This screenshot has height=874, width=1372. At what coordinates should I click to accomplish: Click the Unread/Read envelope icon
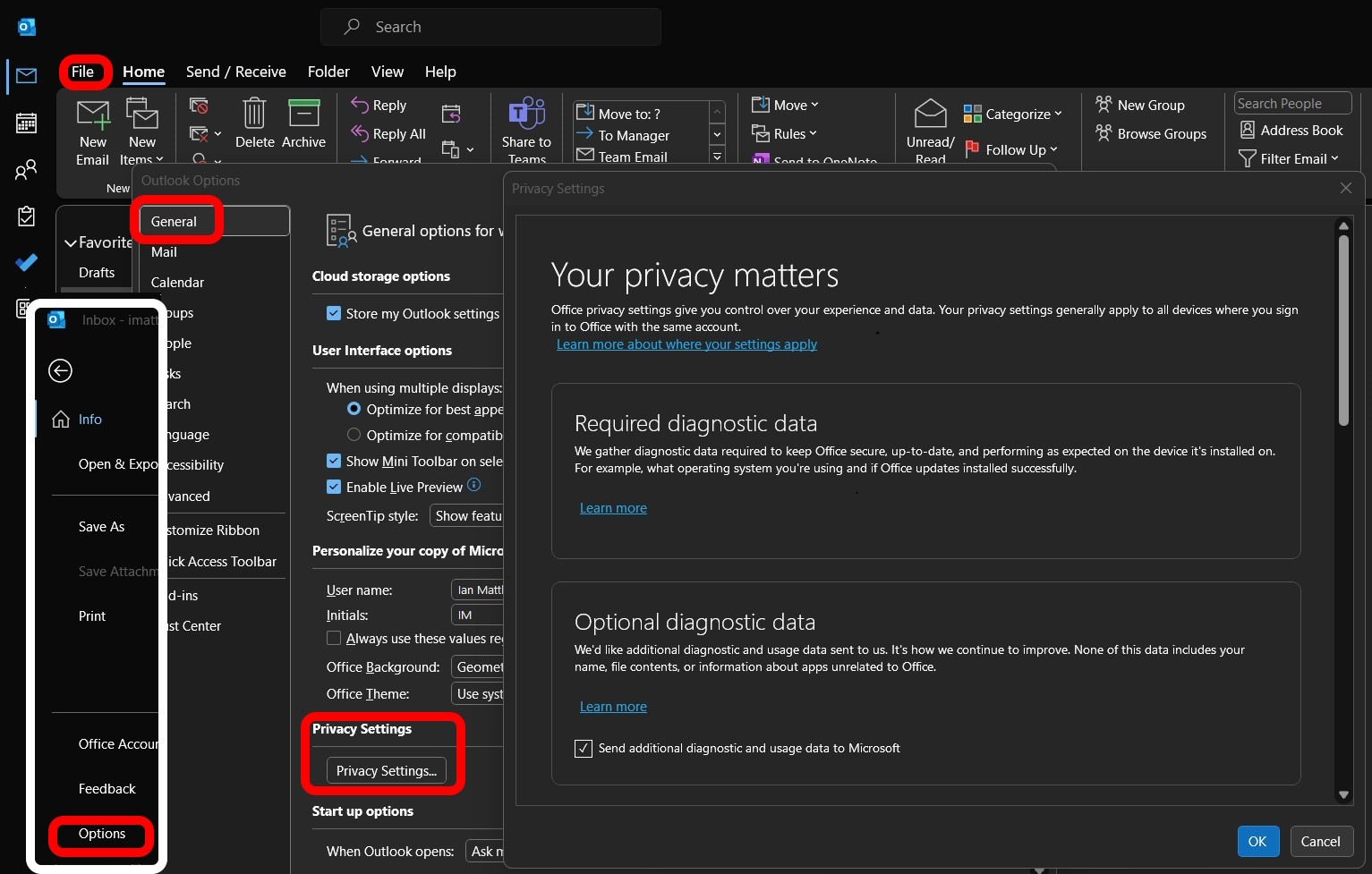tap(930, 115)
